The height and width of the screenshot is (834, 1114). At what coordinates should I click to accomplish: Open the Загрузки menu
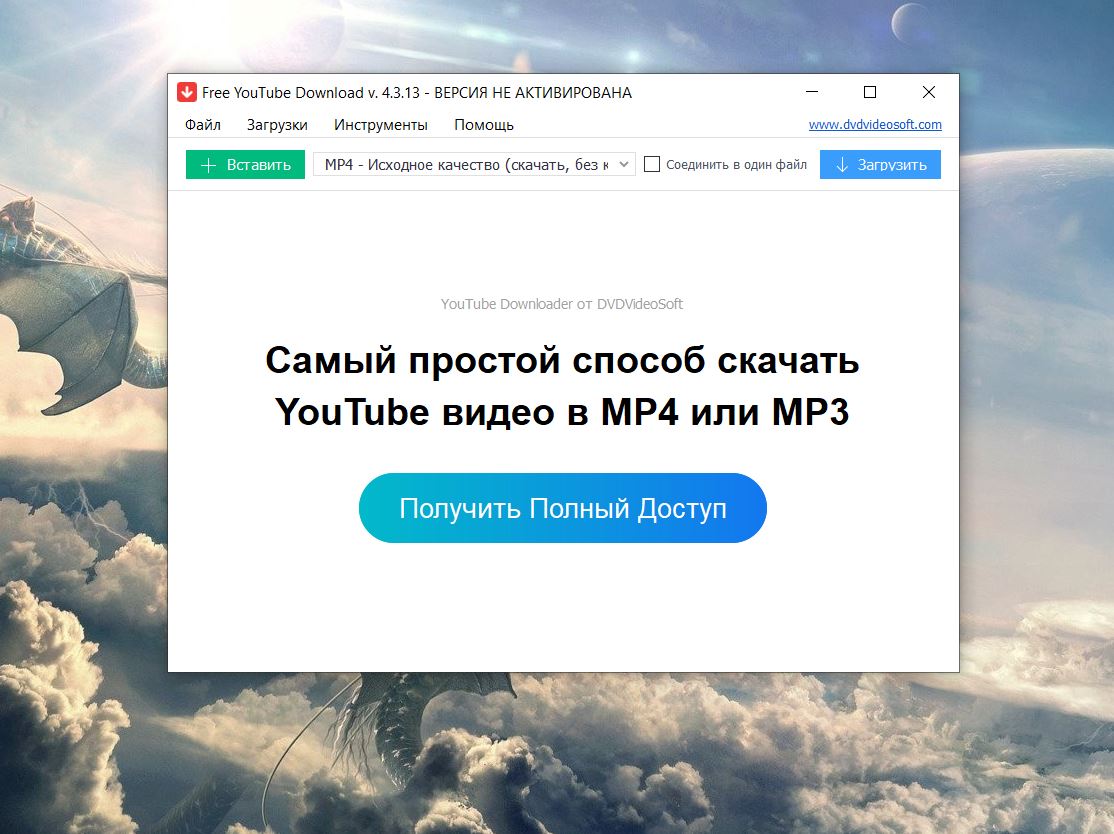(x=277, y=125)
